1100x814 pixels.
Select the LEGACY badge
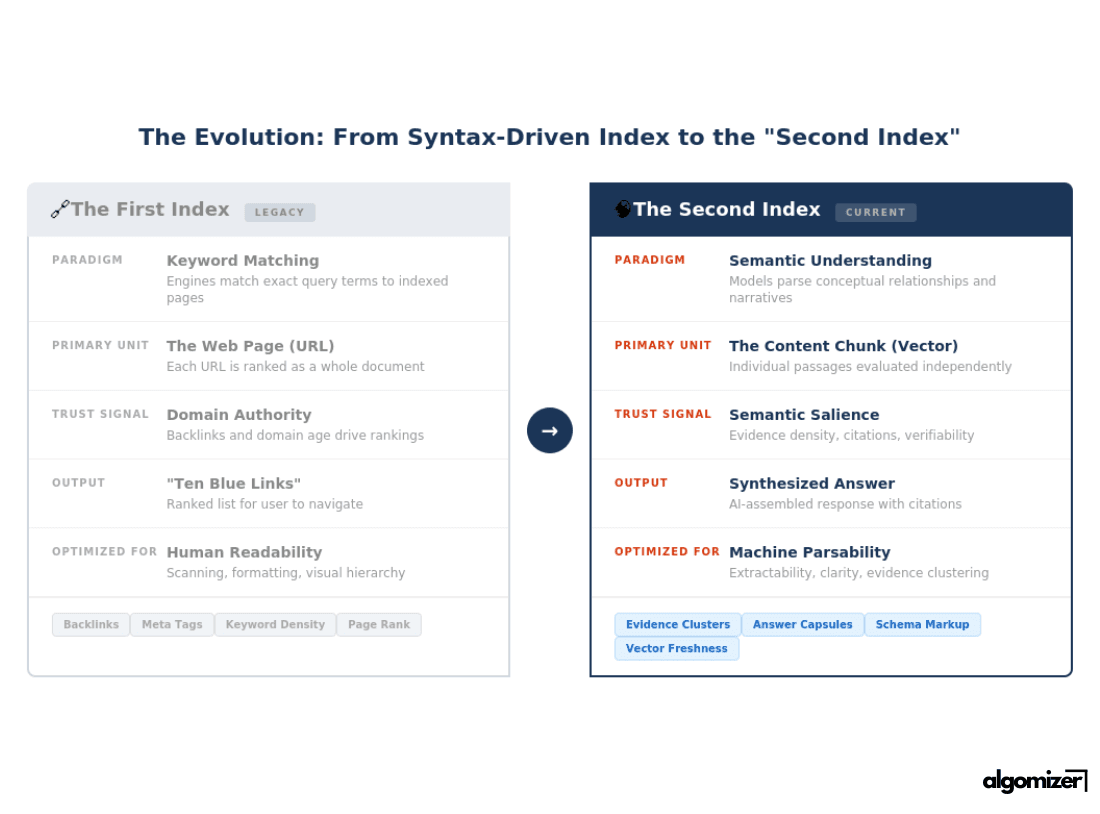(x=280, y=212)
